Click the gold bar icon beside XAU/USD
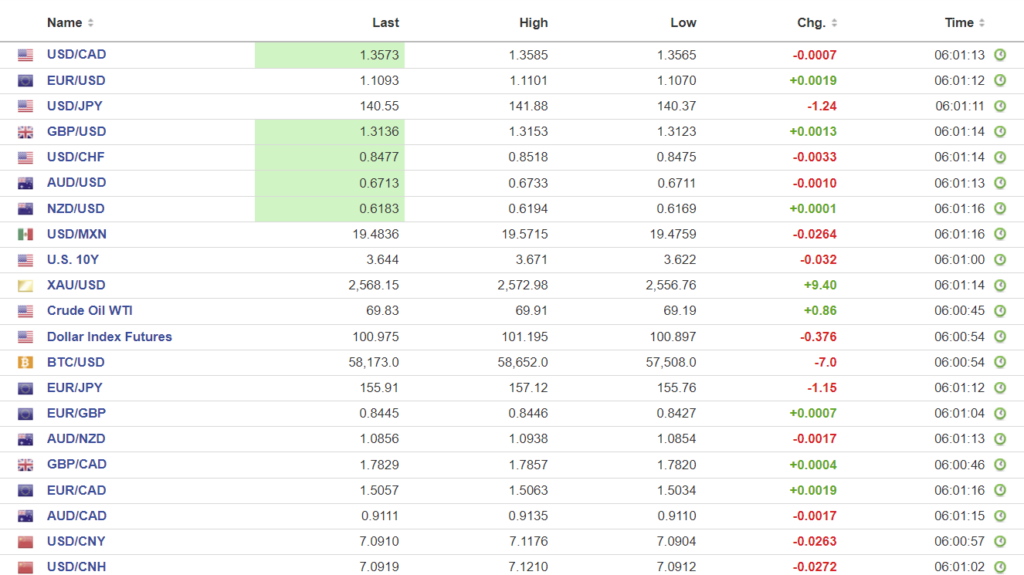The height and width of the screenshot is (575, 1024). [25, 286]
